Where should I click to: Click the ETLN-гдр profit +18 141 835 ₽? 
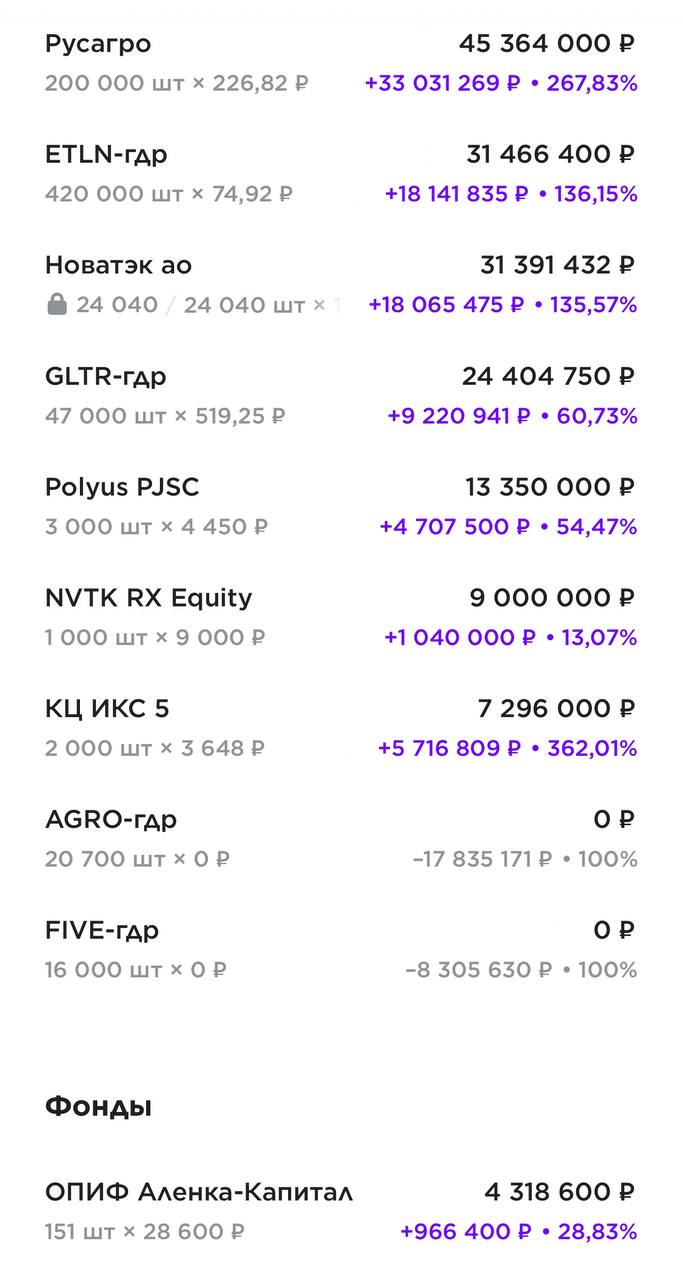click(456, 194)
